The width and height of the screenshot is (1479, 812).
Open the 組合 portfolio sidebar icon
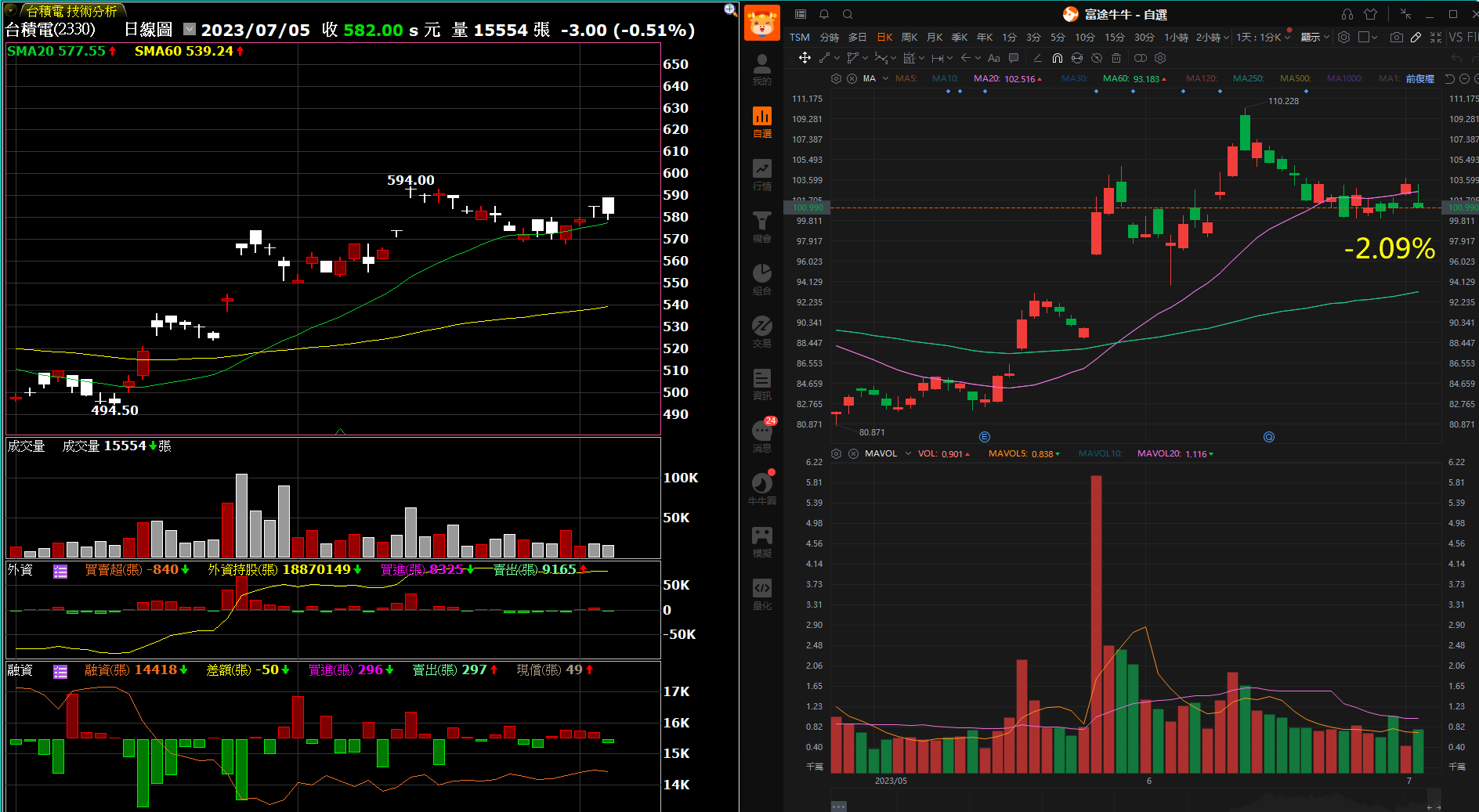tap(761, 280)
